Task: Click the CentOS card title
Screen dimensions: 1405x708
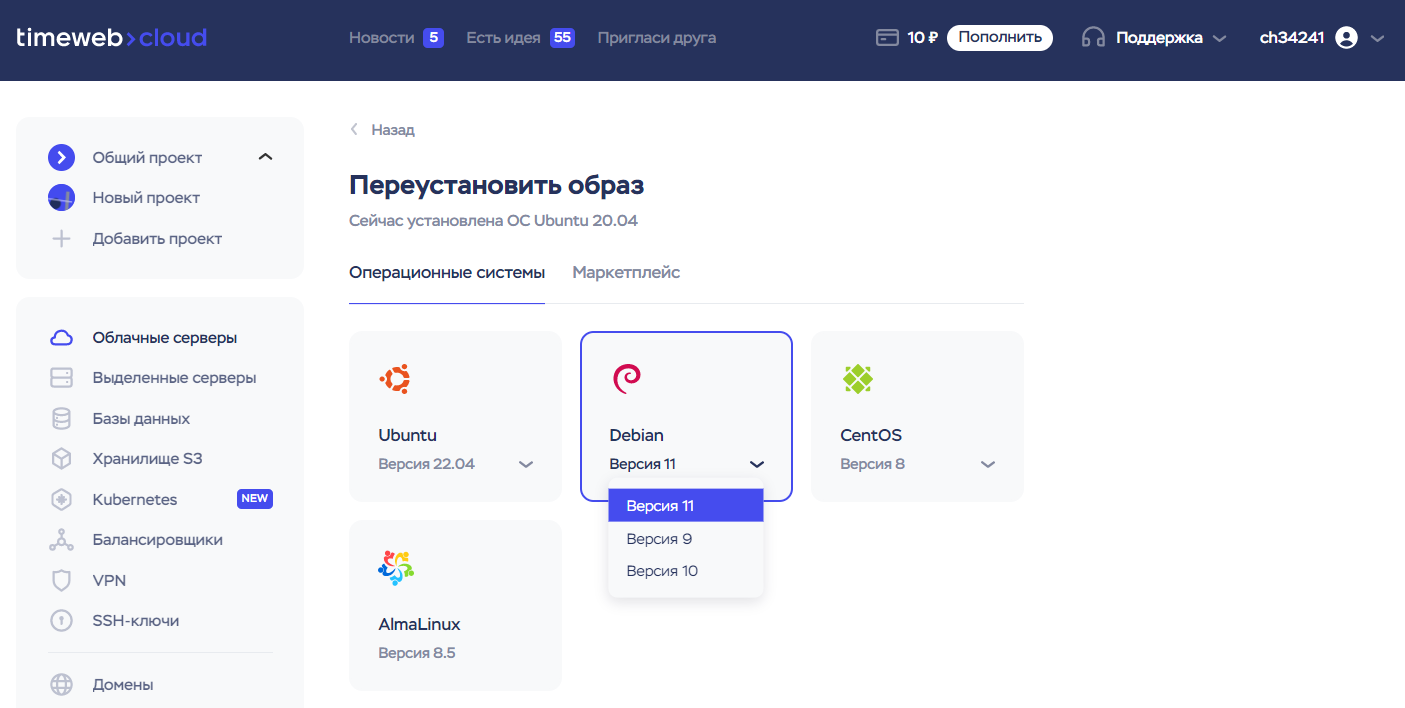Action: (x=871, y=435)
